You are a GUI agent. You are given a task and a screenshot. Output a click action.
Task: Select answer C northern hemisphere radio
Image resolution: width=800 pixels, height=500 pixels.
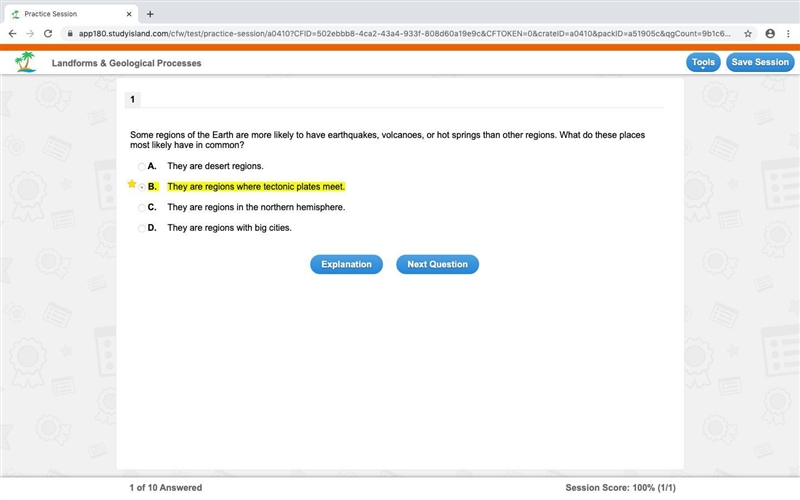(x=142, y=208)
